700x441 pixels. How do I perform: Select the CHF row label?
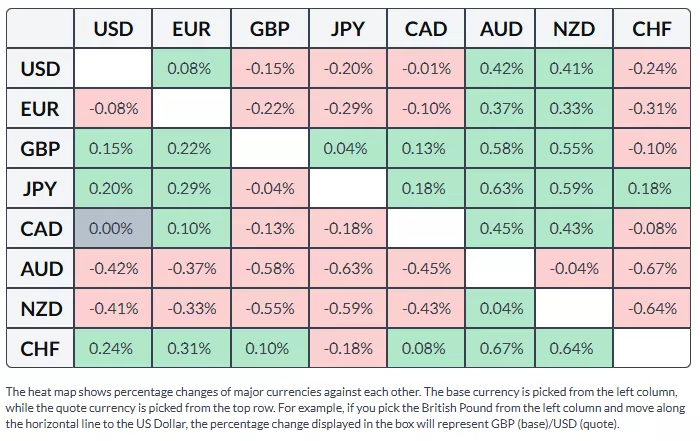[41, 349]
